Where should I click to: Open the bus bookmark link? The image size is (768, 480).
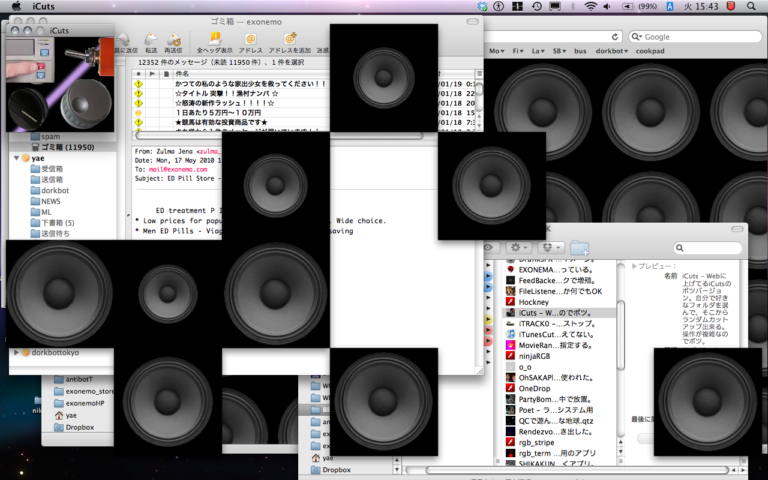point(580,51)
